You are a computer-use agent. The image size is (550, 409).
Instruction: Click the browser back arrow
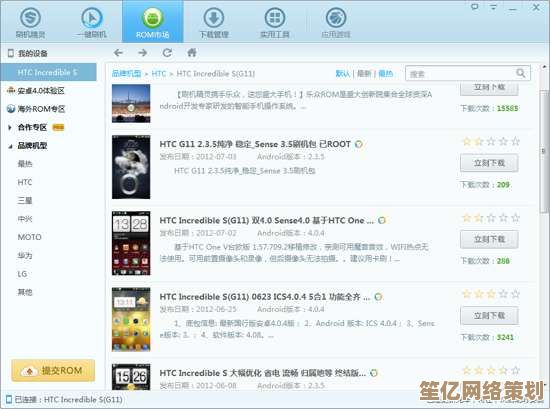[118, 53]
